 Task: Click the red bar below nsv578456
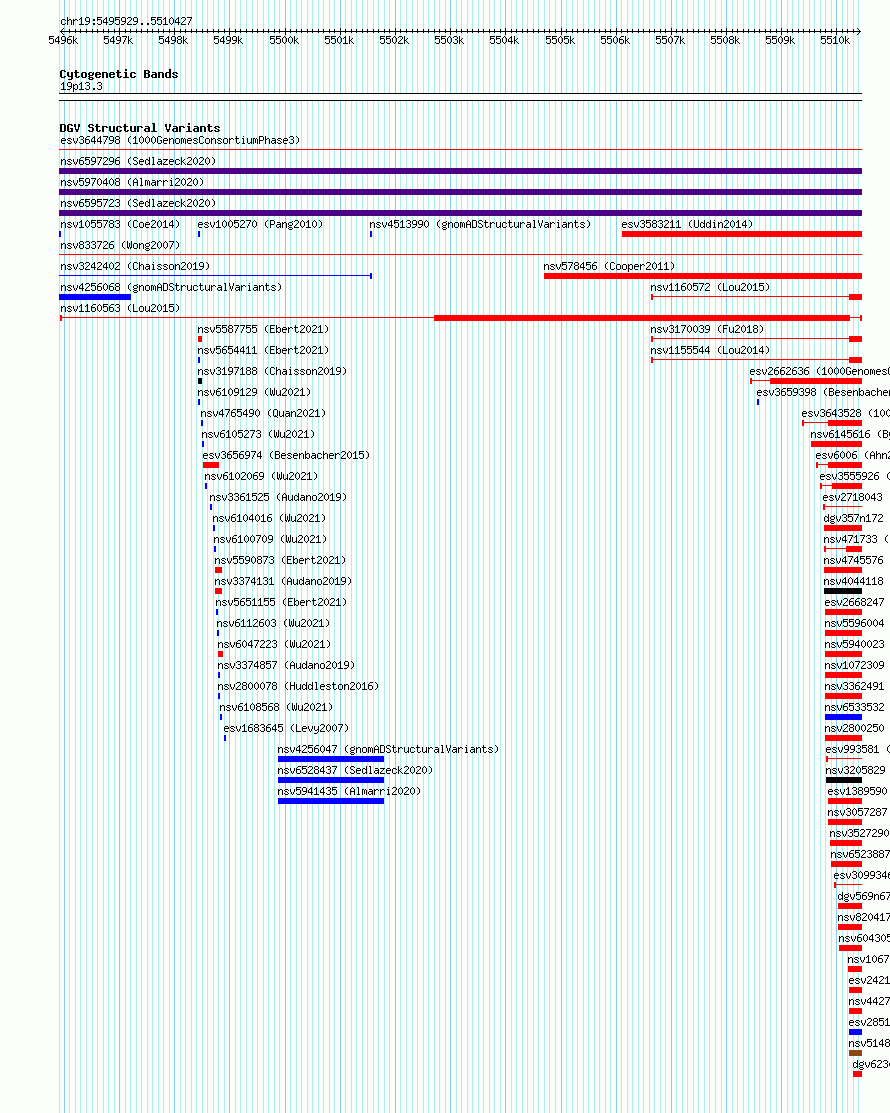point(703,275)
